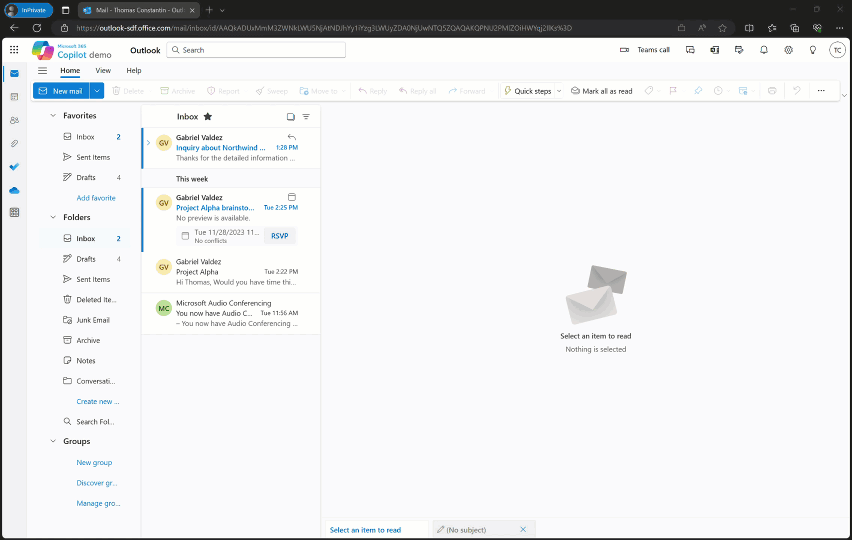Open TC account manager avatar

pos(837,50)
